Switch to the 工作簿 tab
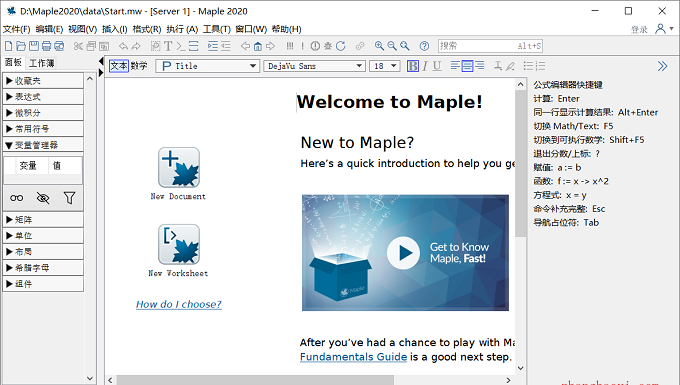Screen dimensions: 680x385 pyautogui.click(x=42, y=63)
